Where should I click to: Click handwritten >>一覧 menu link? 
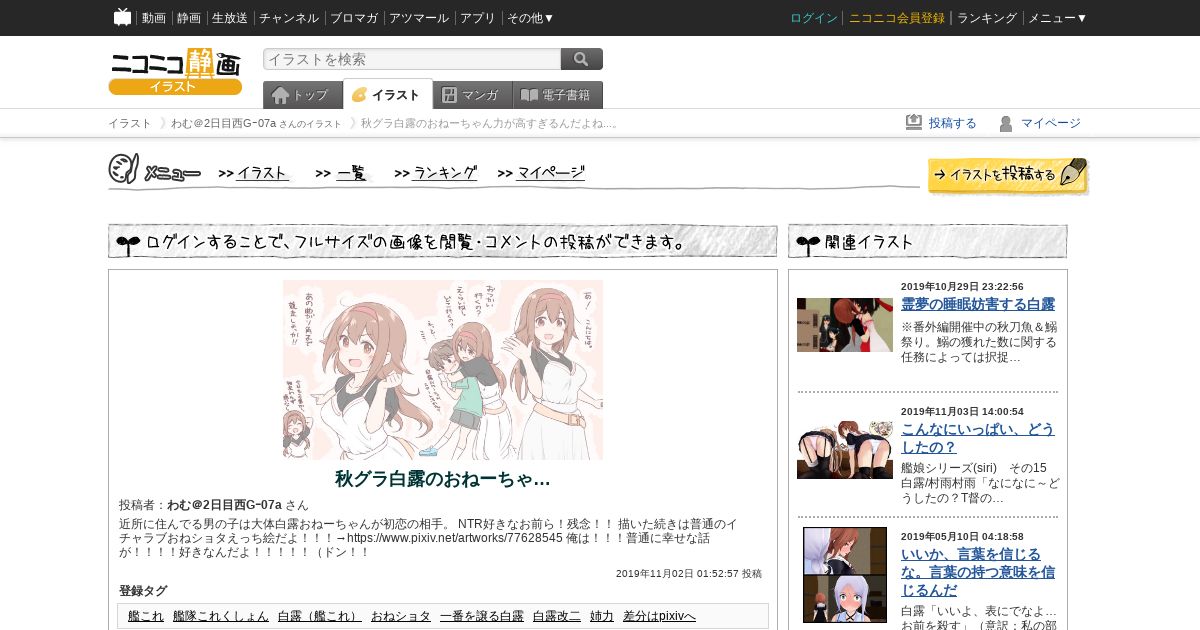(342, 173)
